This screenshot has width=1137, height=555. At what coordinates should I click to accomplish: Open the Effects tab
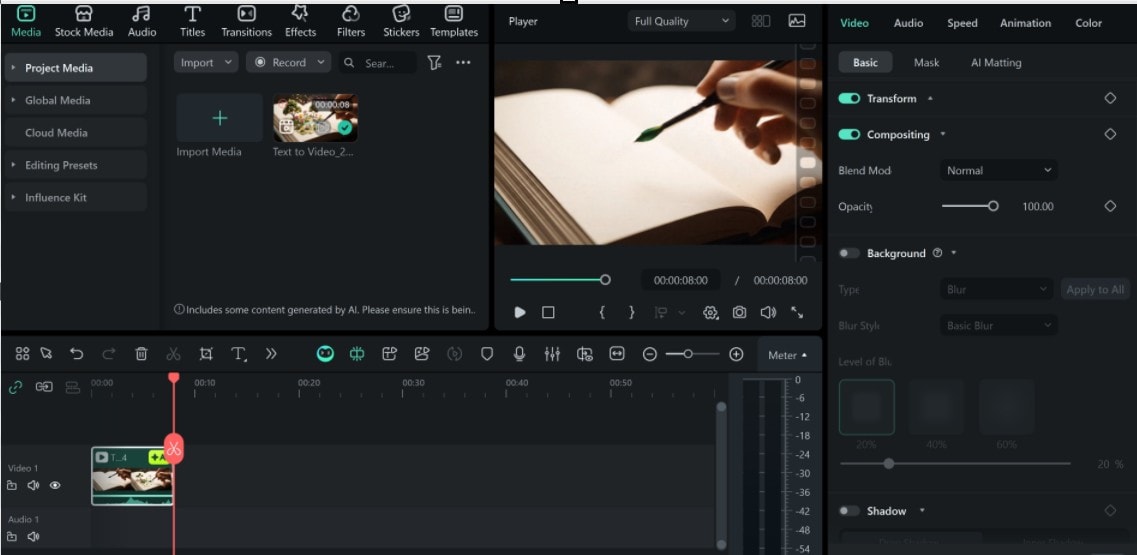[x=300, y=22]
